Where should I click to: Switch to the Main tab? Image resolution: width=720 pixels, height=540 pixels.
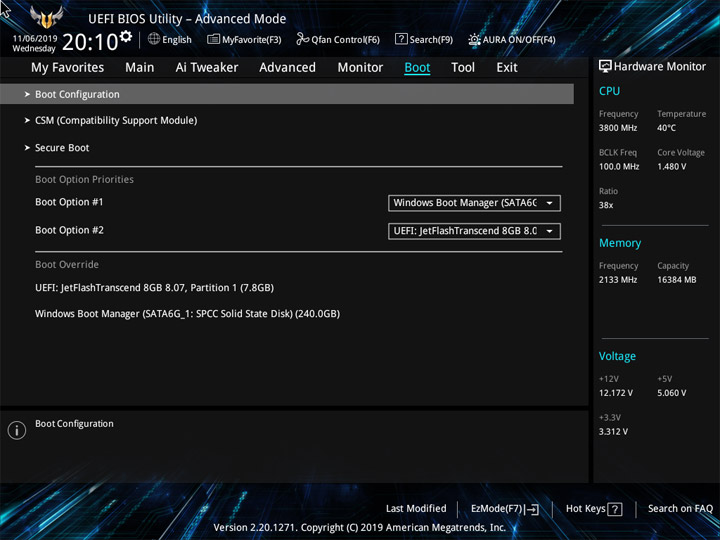[140, 68]
